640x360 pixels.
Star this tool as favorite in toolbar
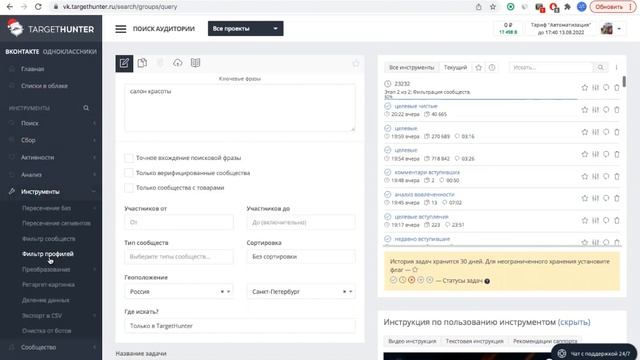356,63
